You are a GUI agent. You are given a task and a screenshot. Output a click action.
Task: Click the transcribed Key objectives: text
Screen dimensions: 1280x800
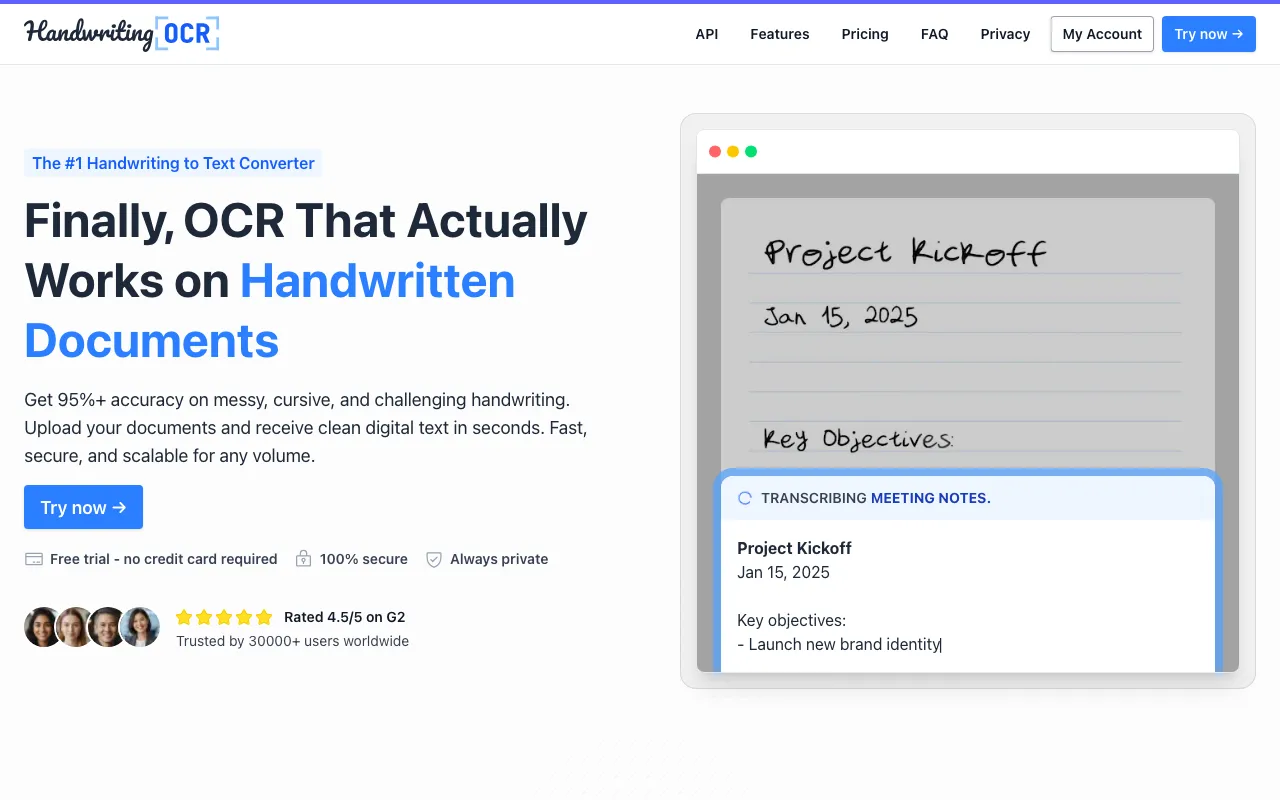pos(791,620)
